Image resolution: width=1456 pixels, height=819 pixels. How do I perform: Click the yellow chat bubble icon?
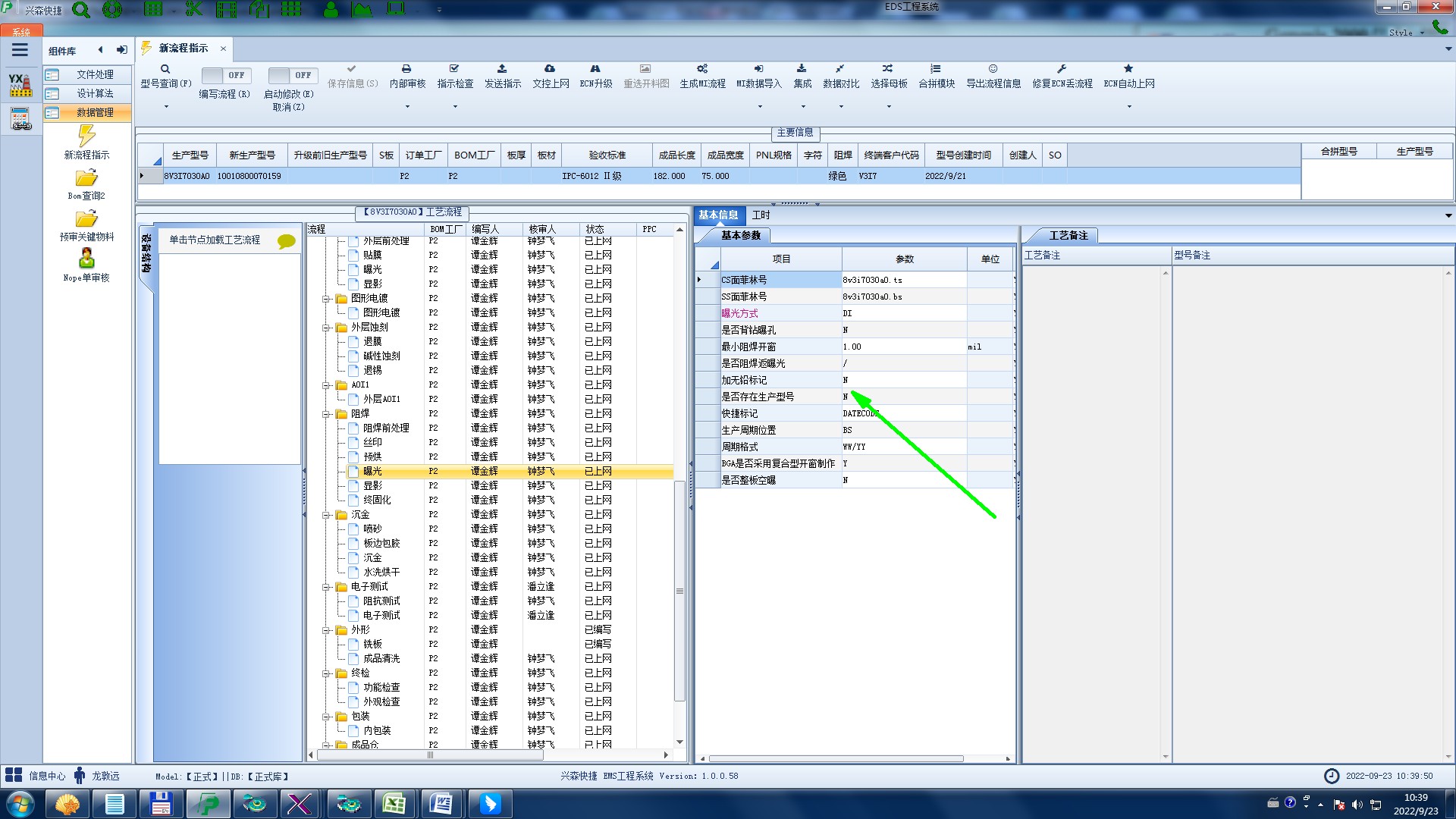(286, 241)
